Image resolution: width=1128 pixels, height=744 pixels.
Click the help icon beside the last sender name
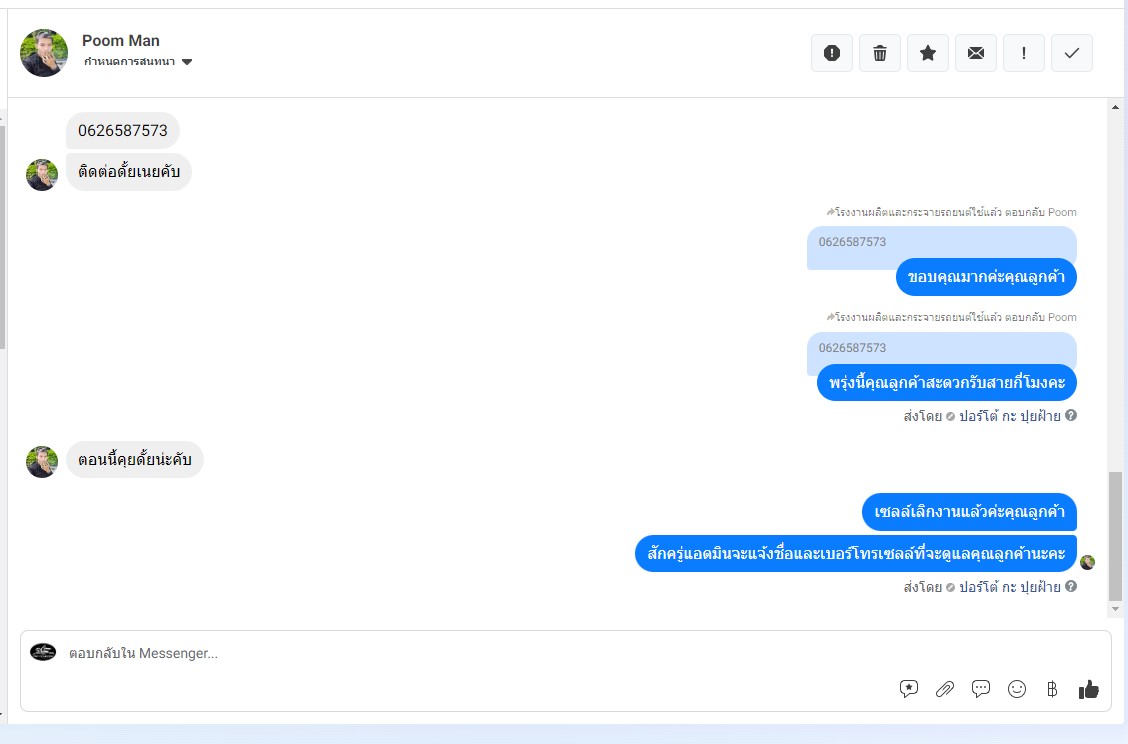point(1071,586)
